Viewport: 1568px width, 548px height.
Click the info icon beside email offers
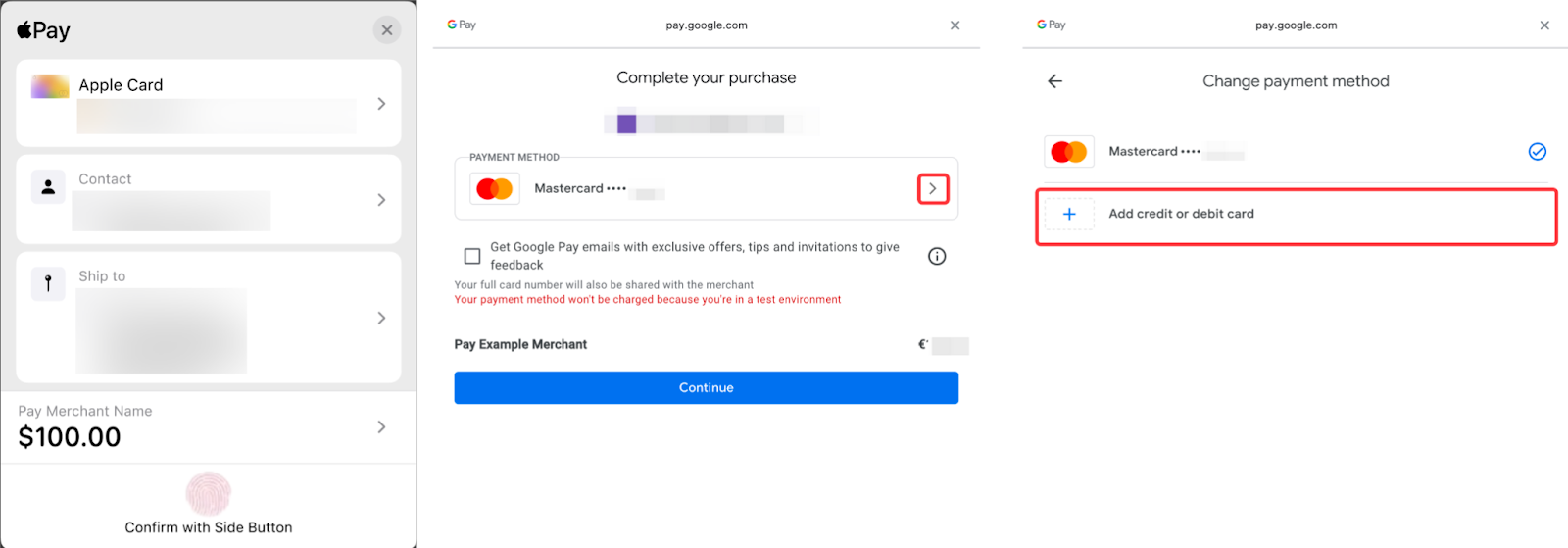pyautogui.click(x=937, y=256)
